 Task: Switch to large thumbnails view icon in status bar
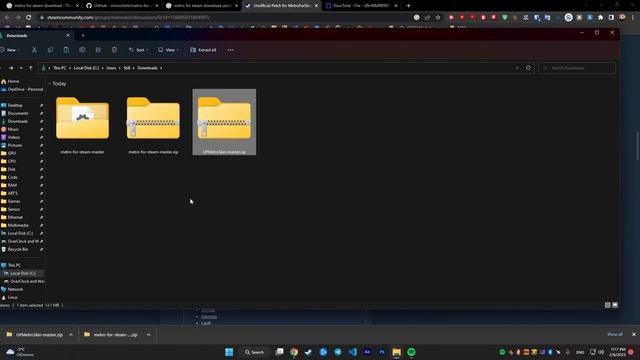coord(615,305)
